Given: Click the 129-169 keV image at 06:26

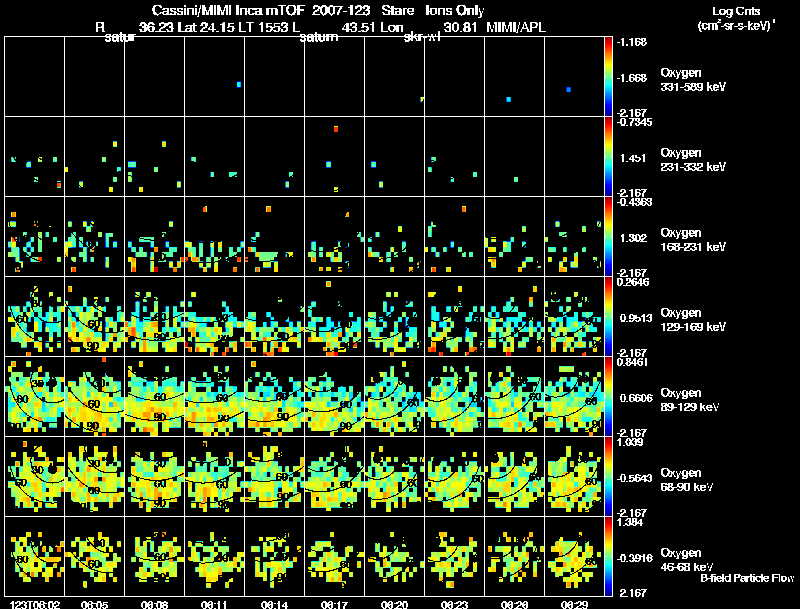Looking at the screenshot, I should click(x=514, y=316).
